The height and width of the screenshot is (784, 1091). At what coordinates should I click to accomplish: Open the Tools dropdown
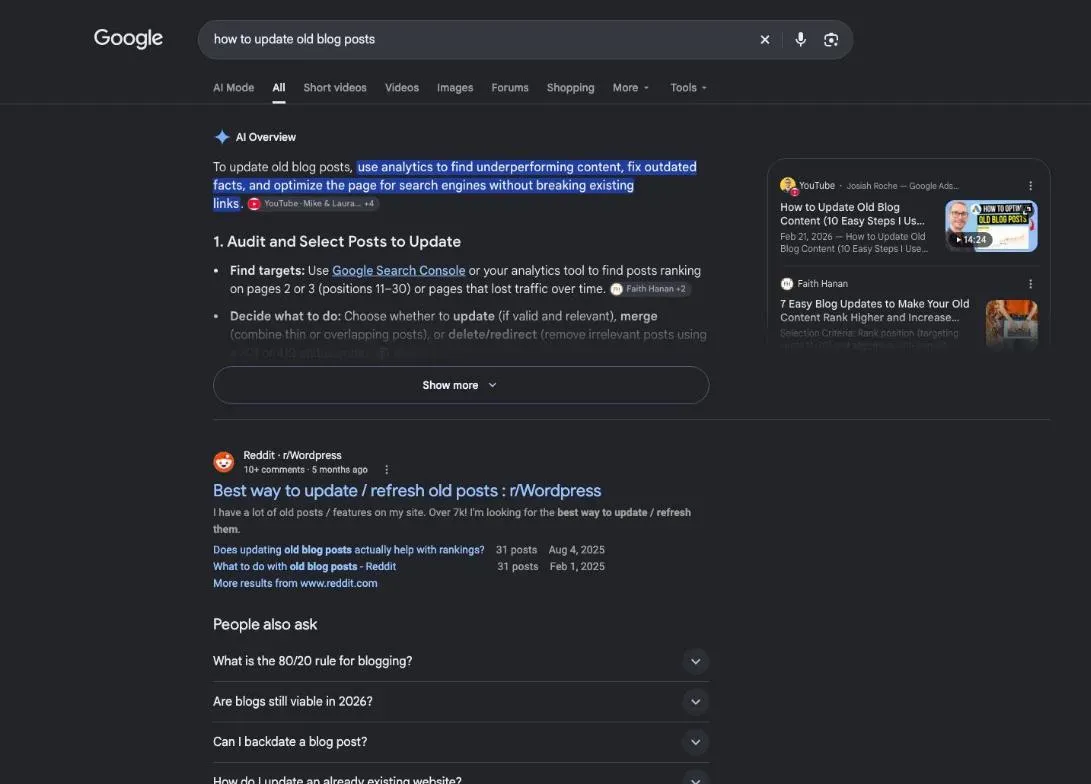(x=688, y=88)
